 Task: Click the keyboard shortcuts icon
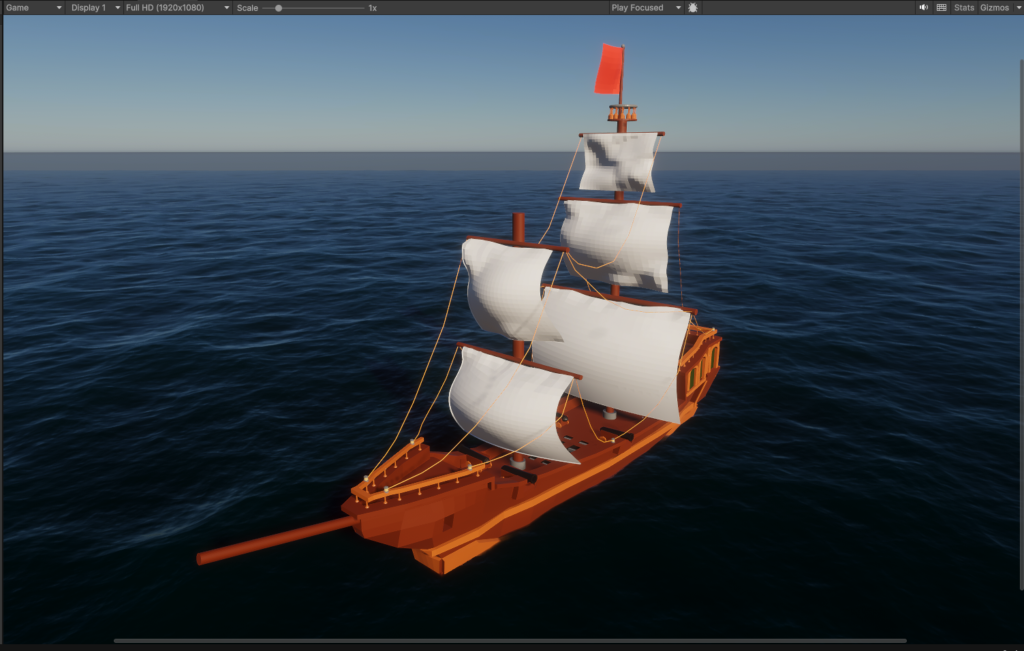[941, 7]
